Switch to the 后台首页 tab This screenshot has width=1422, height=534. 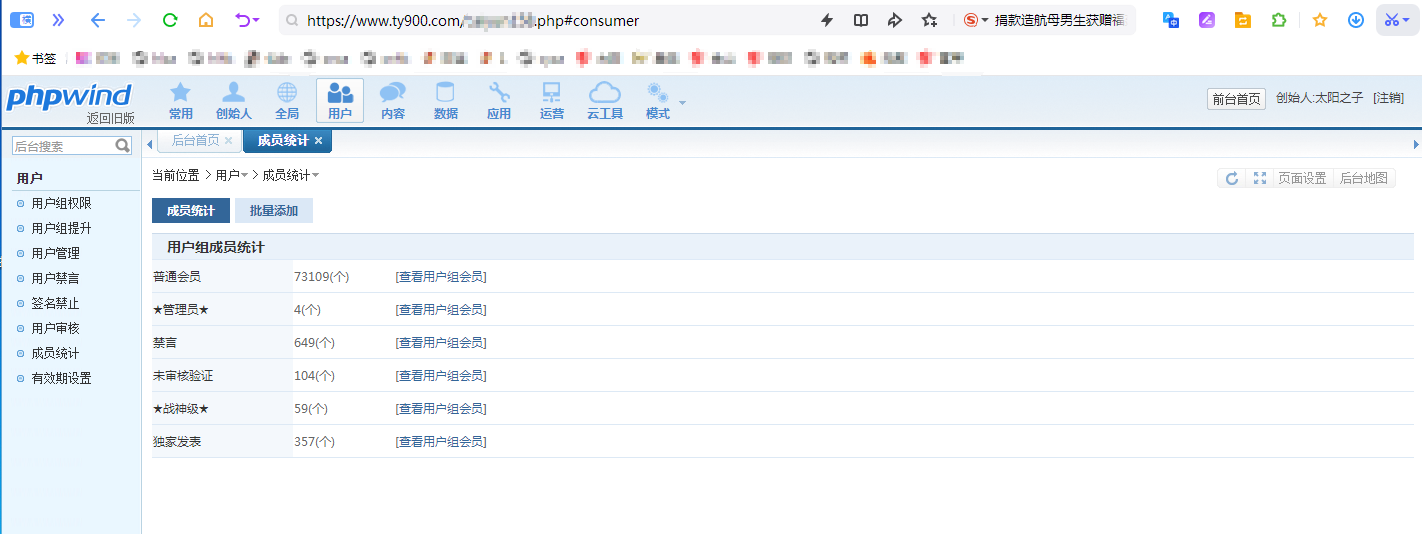click(x=195, y=141)
